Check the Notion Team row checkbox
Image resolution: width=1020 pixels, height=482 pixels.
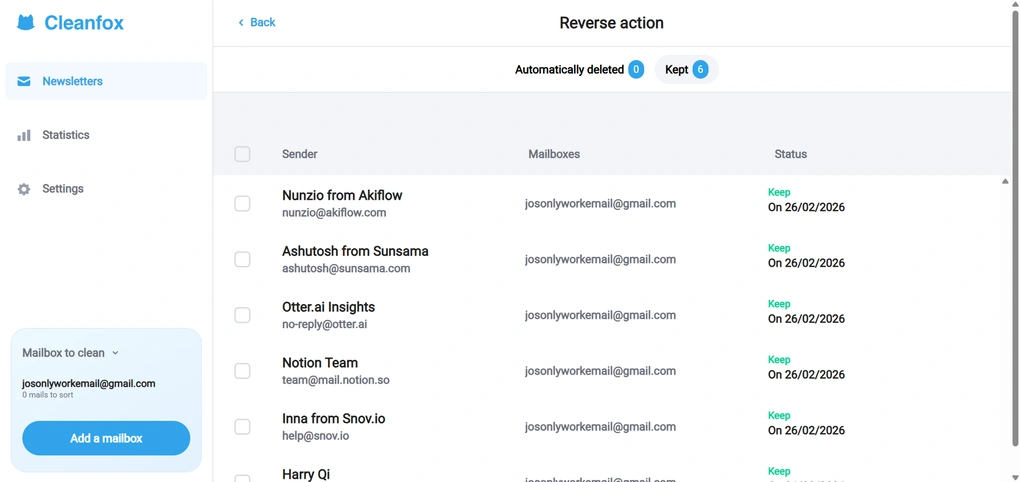click(242, 371)
